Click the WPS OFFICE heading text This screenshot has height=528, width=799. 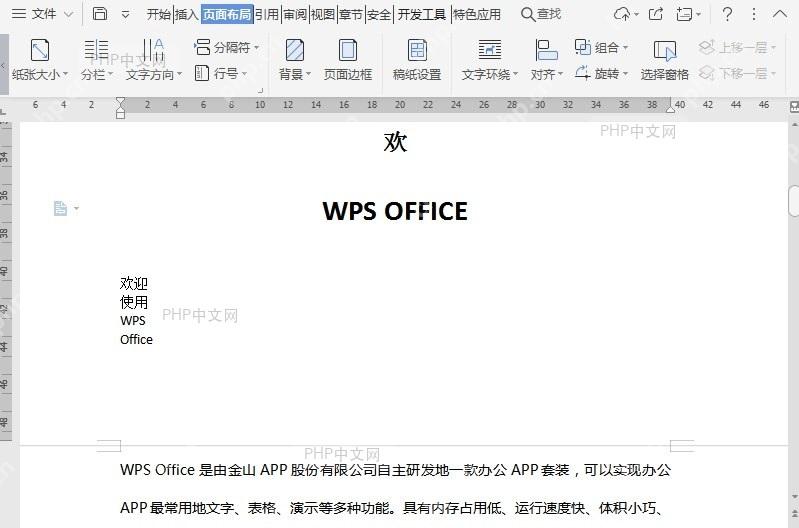point(395,211)
